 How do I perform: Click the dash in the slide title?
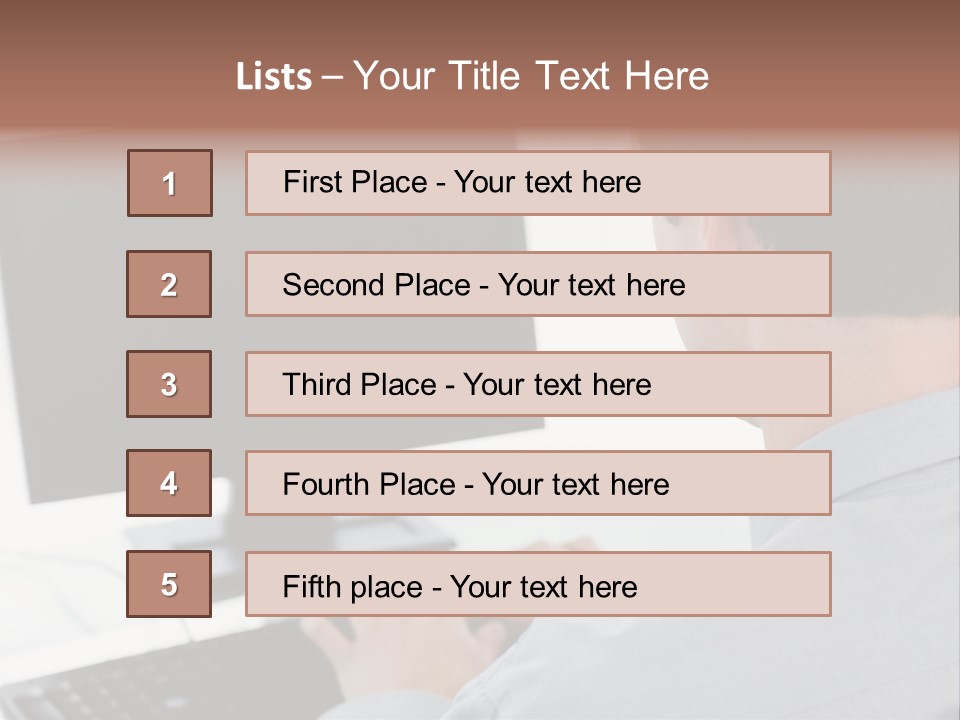(332, 77)
